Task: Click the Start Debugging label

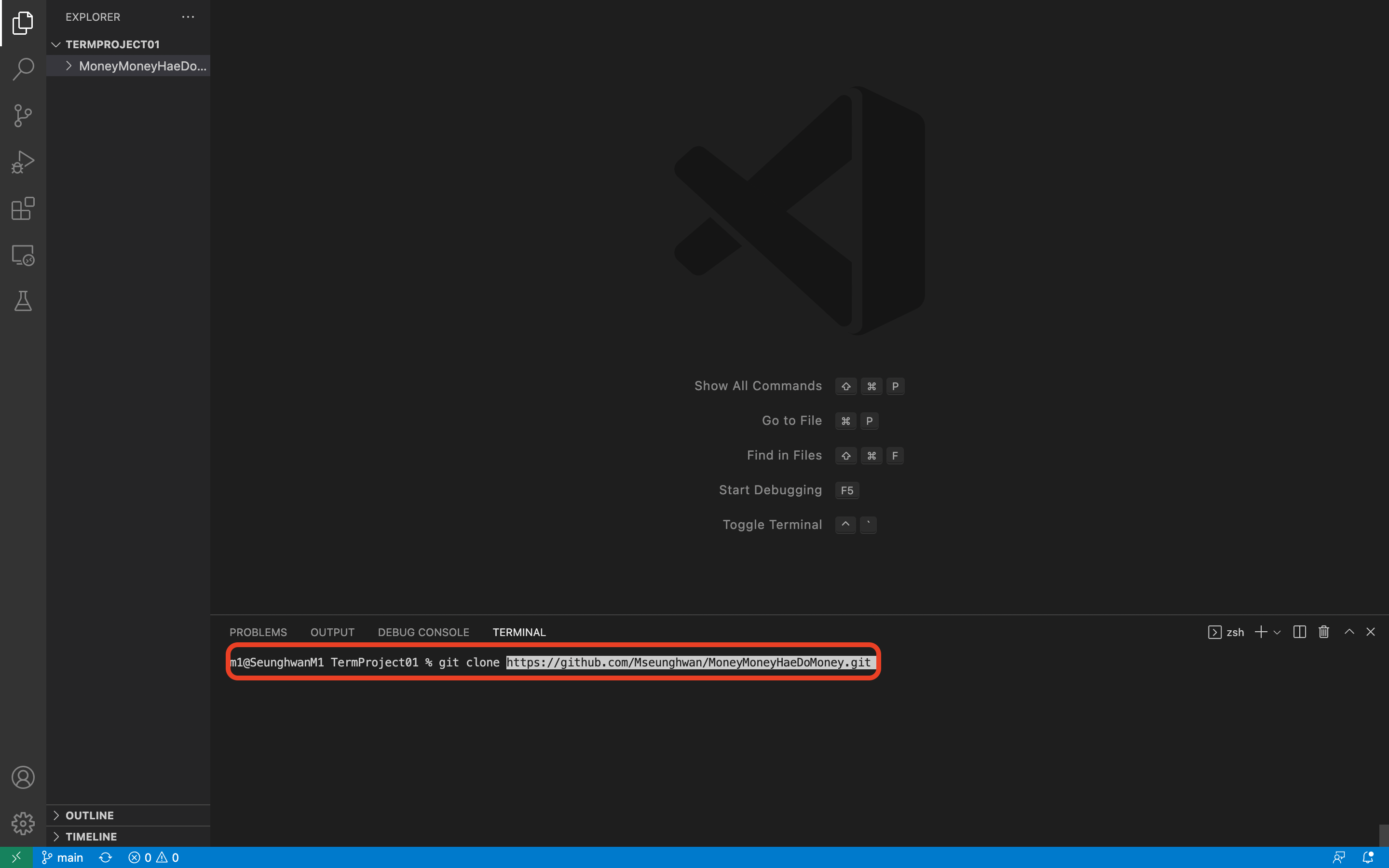Action: [x=770, y=489]
